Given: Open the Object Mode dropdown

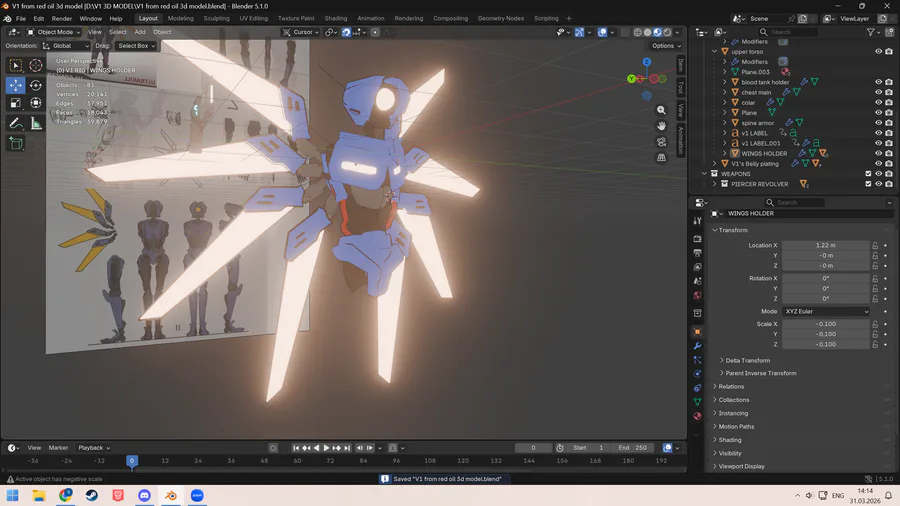Looking at the screenshot, I should tap(53, 32).
